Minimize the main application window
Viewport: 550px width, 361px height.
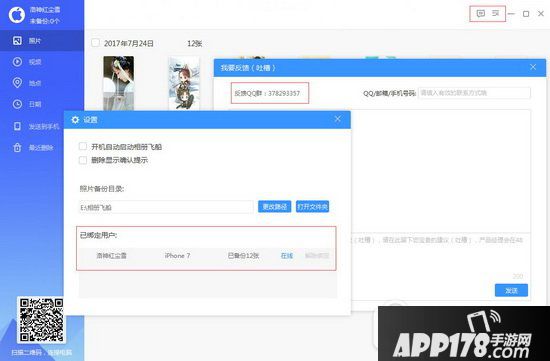pyautogui.click(x=511, y=14)
